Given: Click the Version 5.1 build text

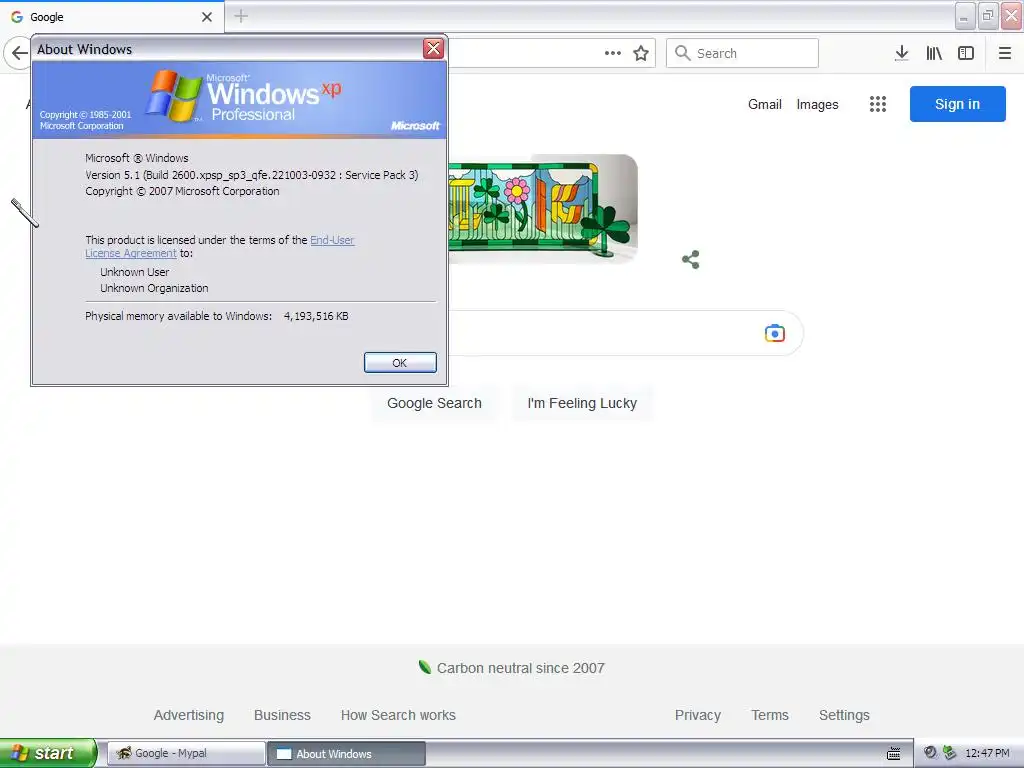Looking at the screenshot, I should click(x=251, y=175).
